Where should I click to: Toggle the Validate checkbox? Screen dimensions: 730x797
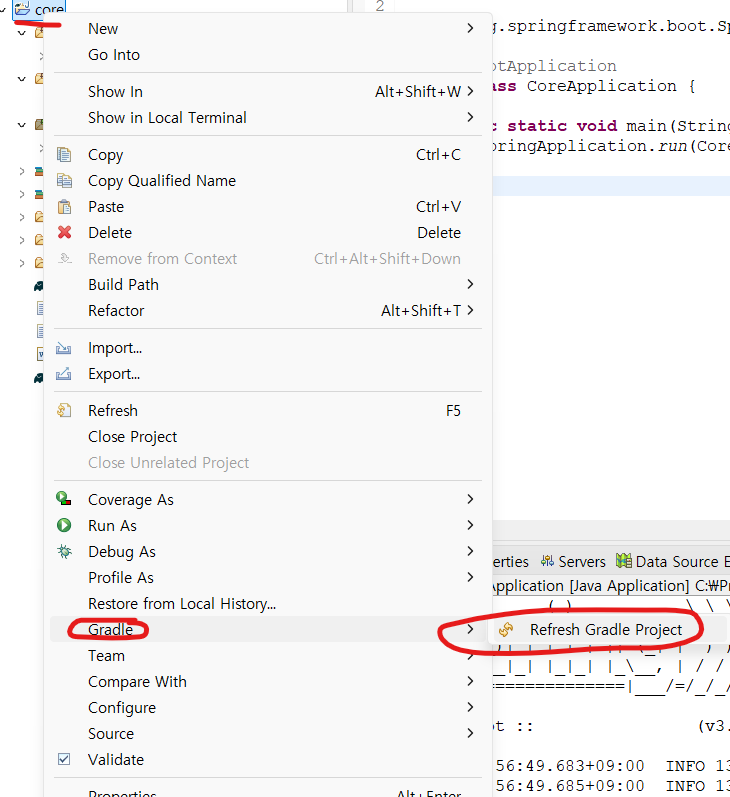tap(64, 759)
